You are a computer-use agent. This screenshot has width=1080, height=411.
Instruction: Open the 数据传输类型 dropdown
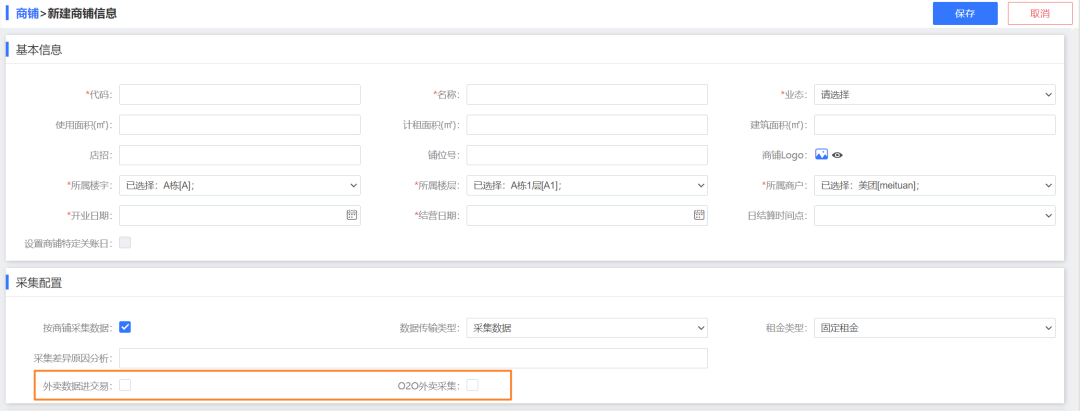[x=587, y=327]
